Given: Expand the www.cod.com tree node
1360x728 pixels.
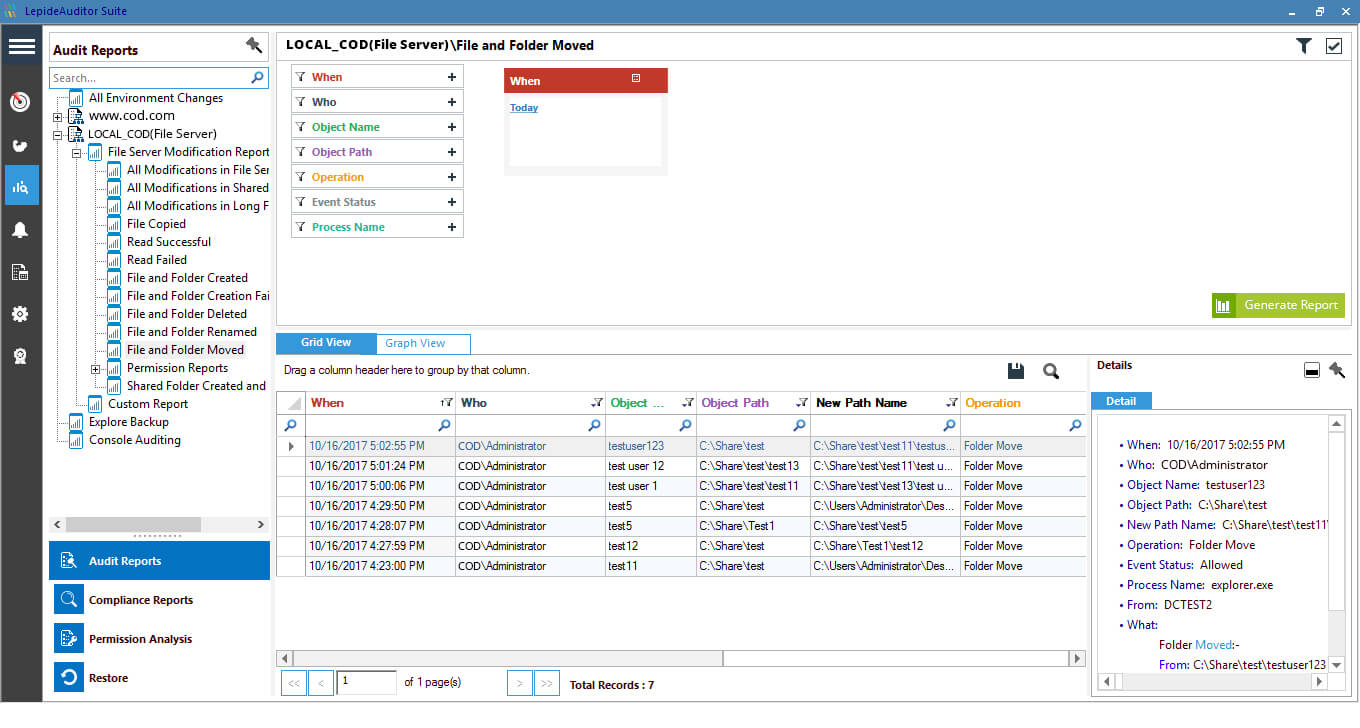Looking at the screenshot, I should [57, 117].
